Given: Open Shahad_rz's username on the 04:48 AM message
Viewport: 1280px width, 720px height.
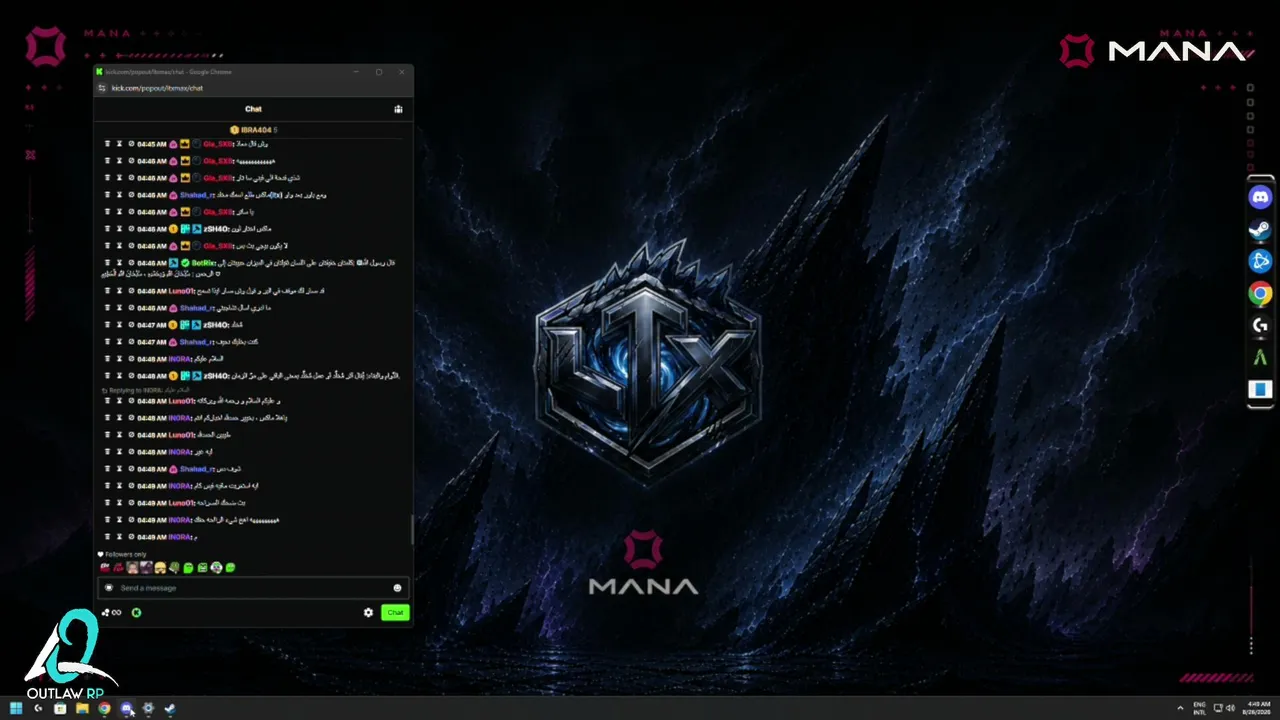Looking at the screenshot, I should click(196, 469).
